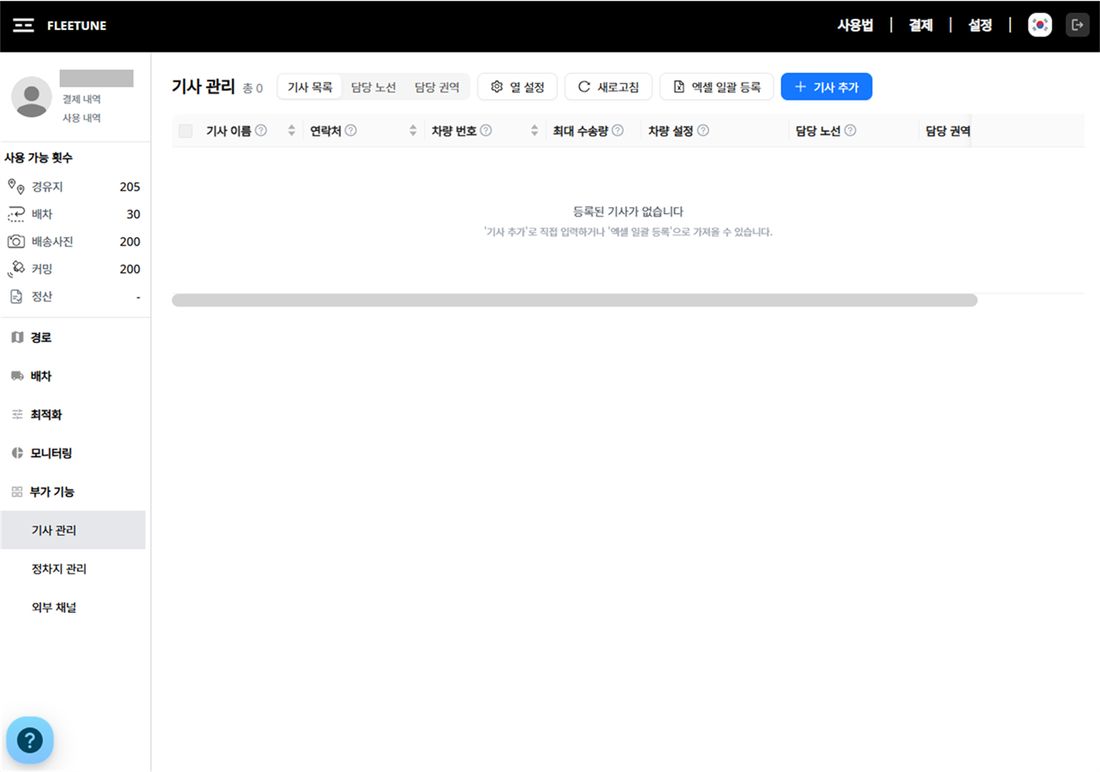Click the 새로고침 refresh button
1100x772 pixels.
(x=608, y=87)
